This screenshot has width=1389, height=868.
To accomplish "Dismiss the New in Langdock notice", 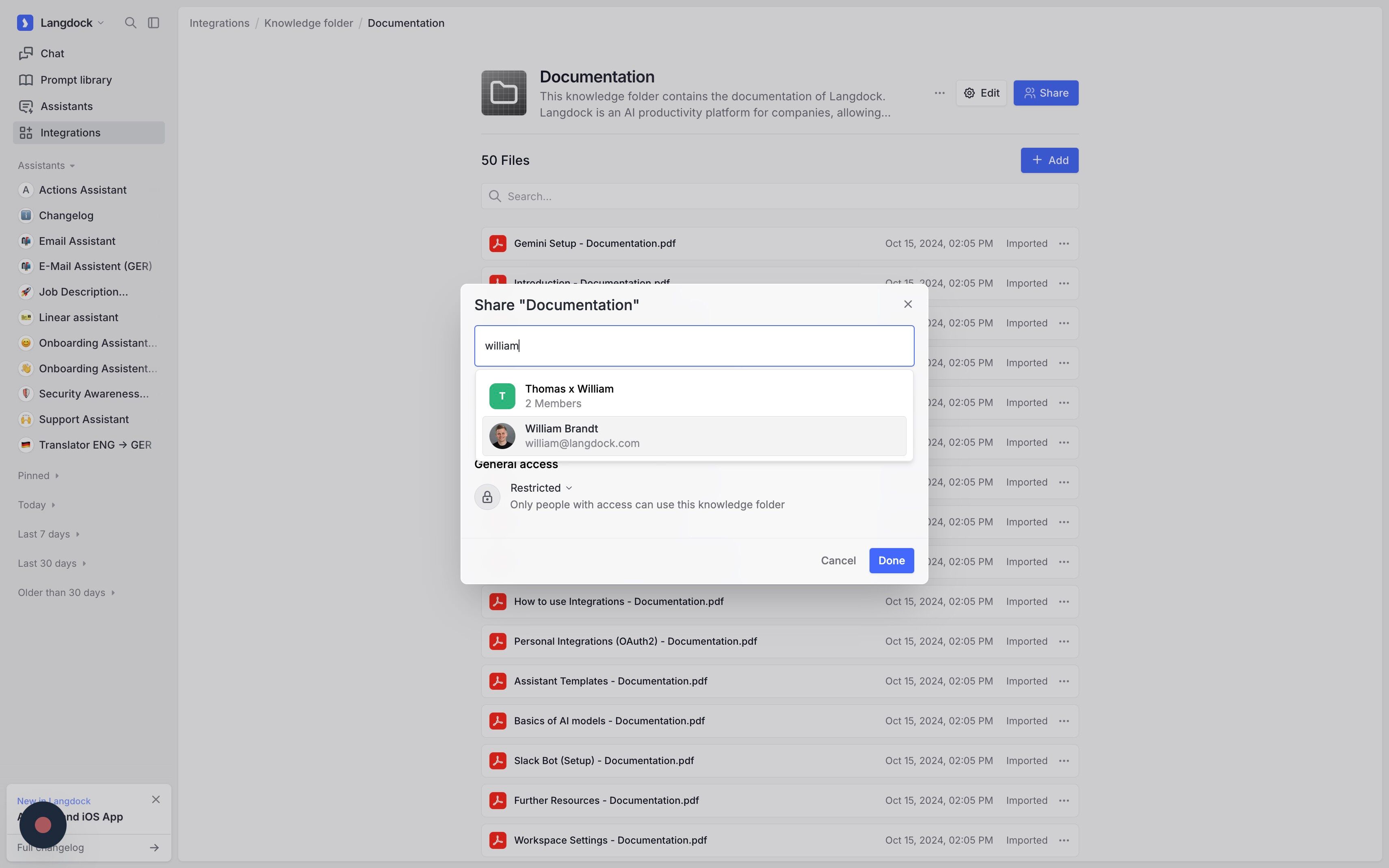I will point(156,800).
